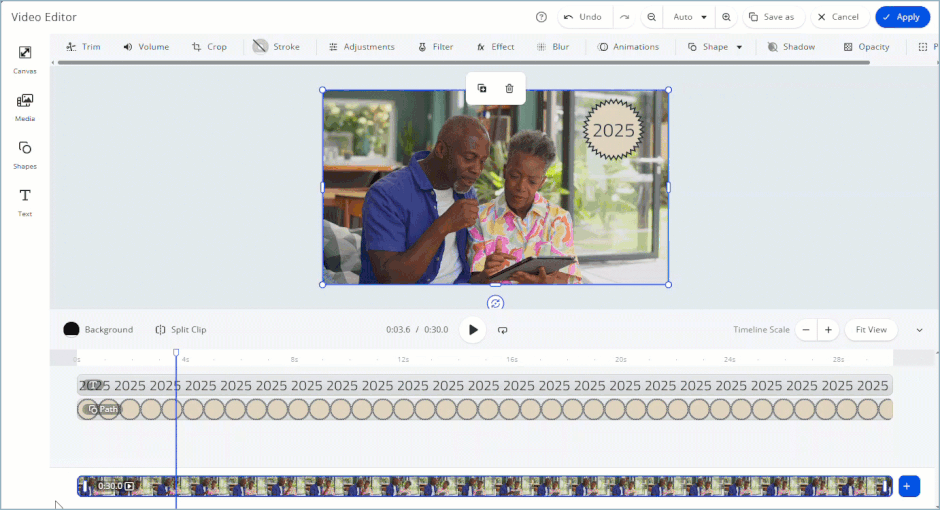Open the Blur settings
Viewport: 940px width, 510px height.
pos(553,47)
